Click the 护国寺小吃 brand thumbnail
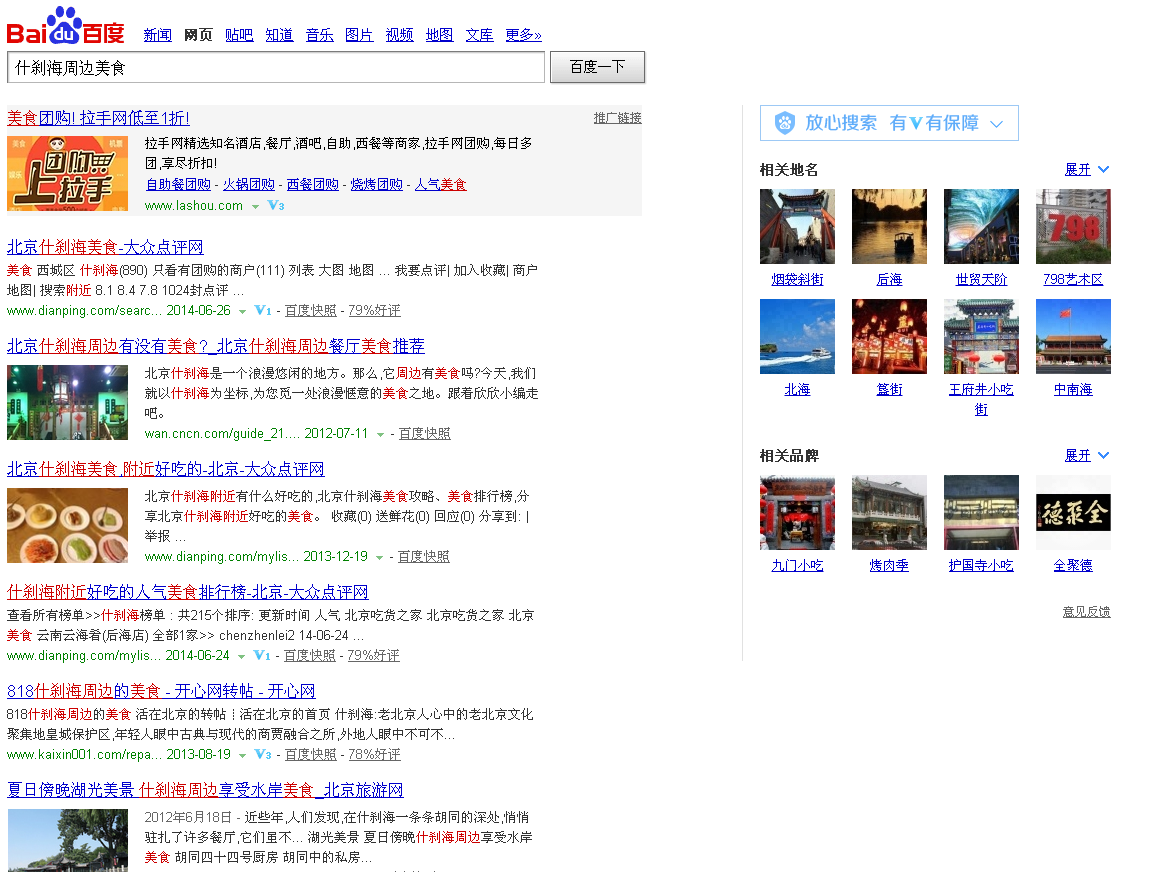The image size is (1160, 875). 981,513
